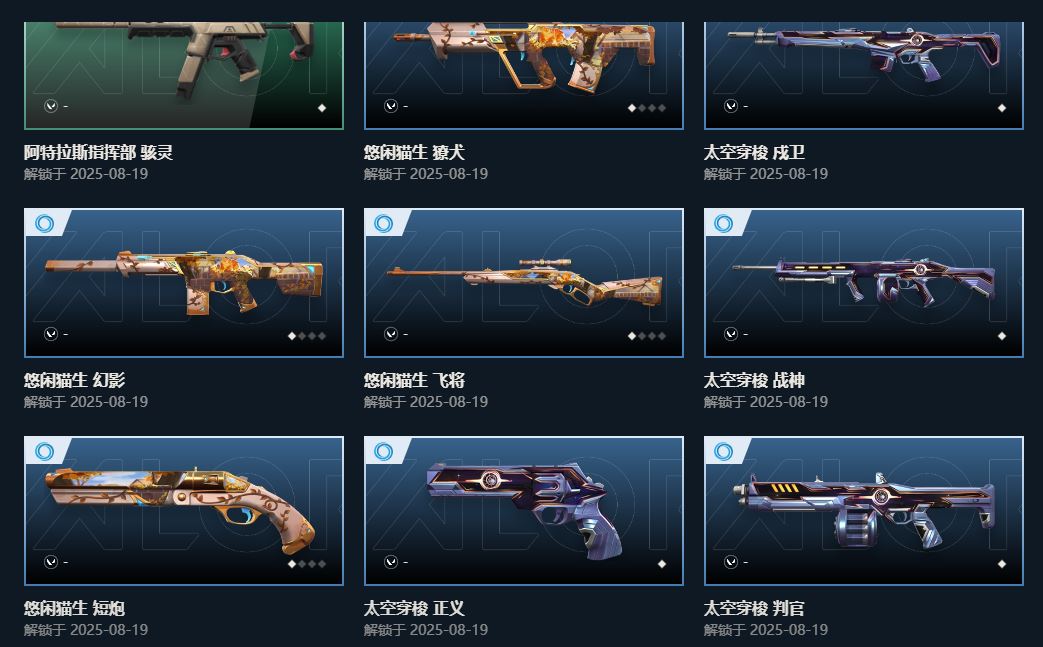The width and height of the screenshot is (1043, 647).
Task: Click the blue swirl badge on 悠闲猫生 幻影 card
Action: coord(45,223)
